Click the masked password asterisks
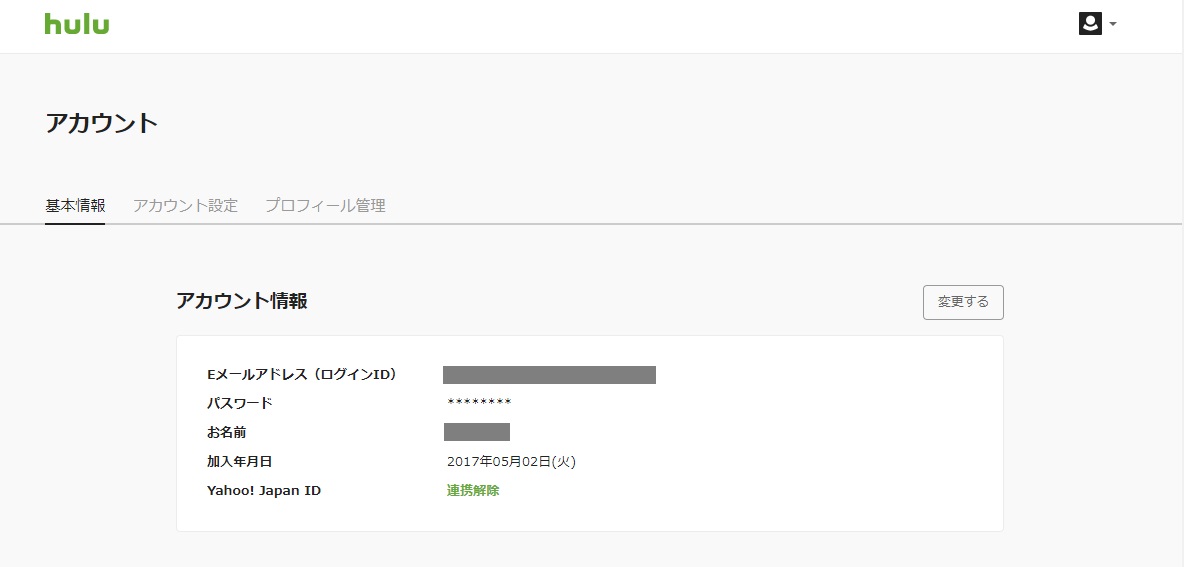 (x=479, y=403)
